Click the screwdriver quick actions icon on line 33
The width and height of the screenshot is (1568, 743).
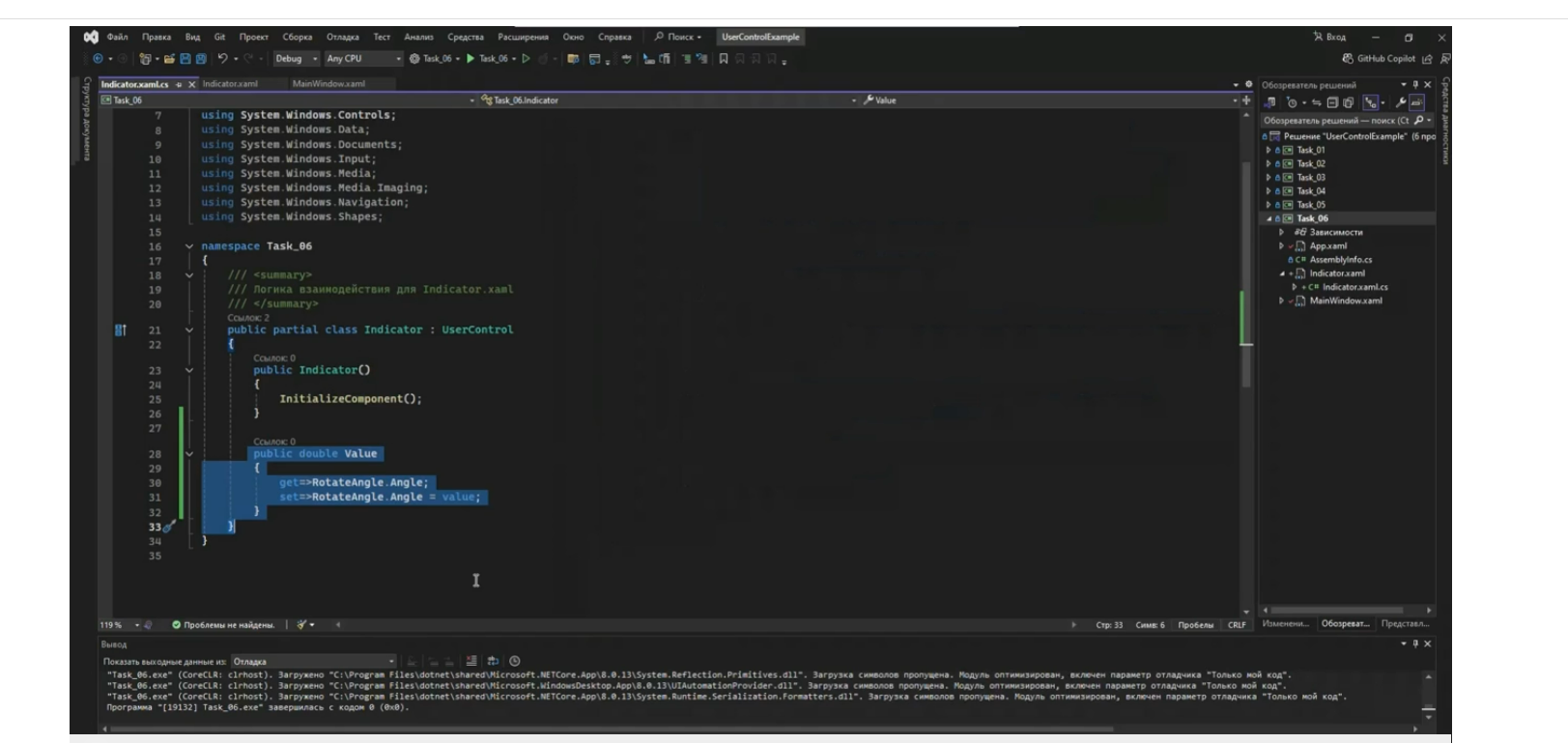click(x=170, y=527)
